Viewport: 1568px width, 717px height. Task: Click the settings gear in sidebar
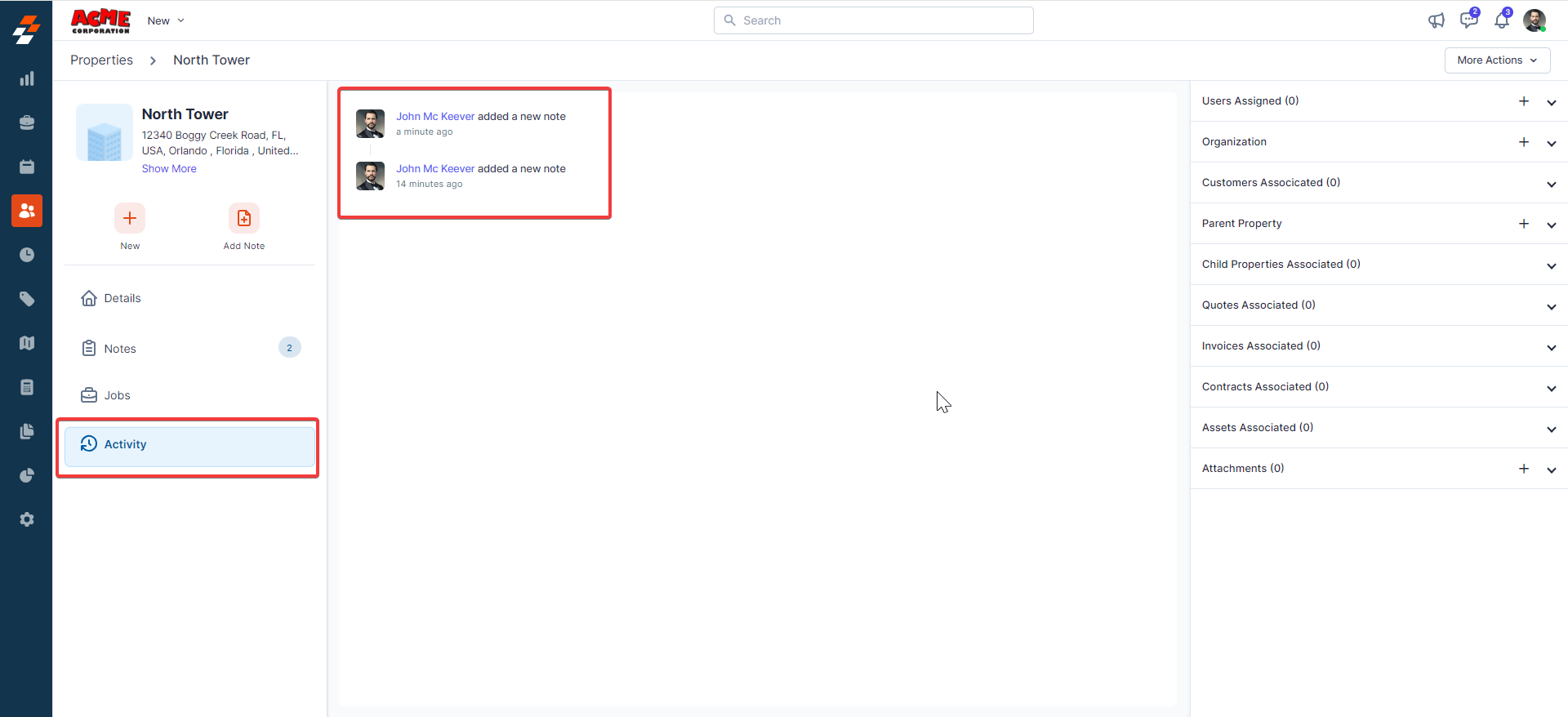tap(27, 519)
